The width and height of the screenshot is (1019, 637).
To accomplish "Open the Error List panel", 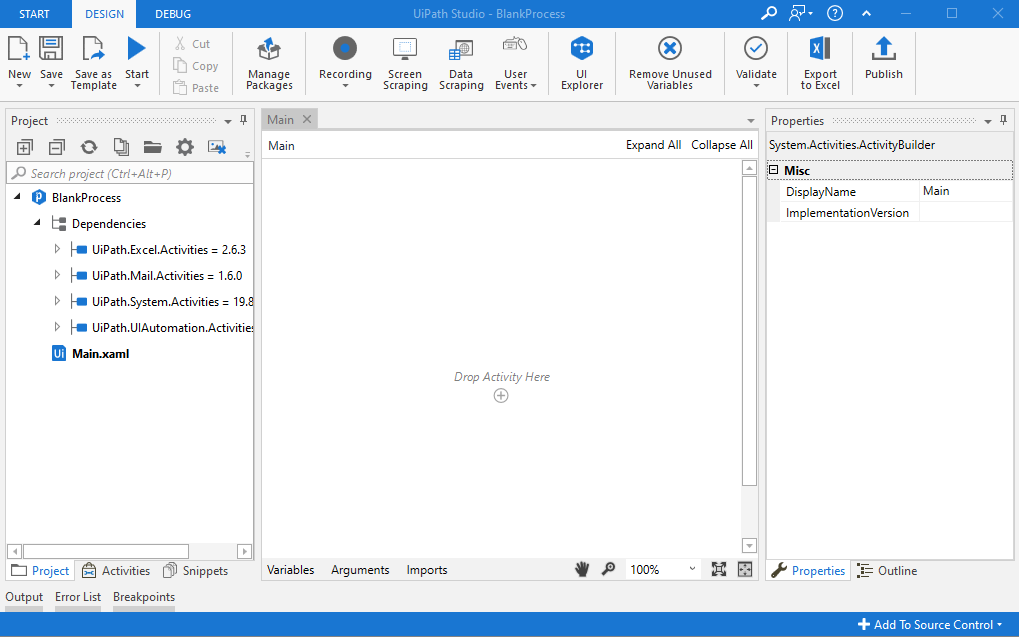I will pos(78,597).
